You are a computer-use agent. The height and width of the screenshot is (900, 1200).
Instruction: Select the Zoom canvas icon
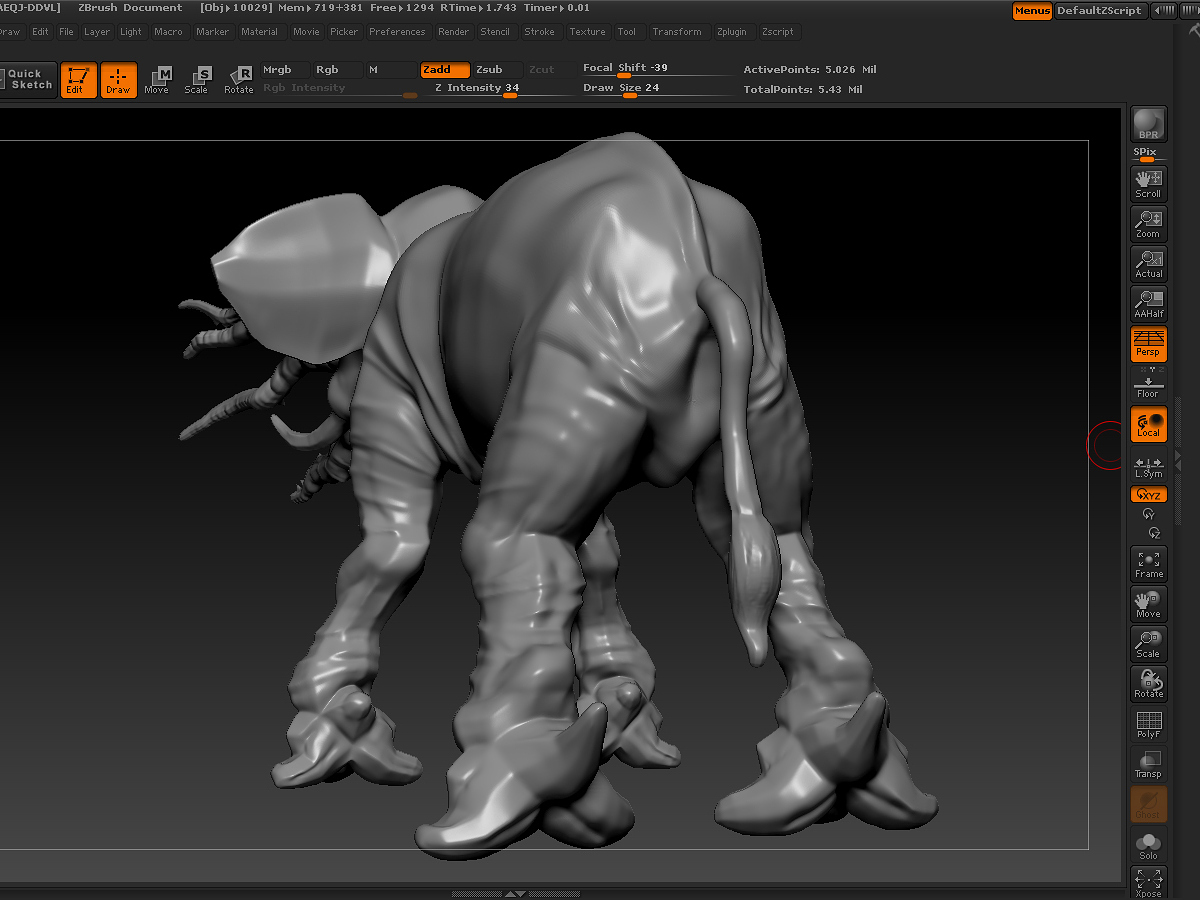(x=1149, y=224)
